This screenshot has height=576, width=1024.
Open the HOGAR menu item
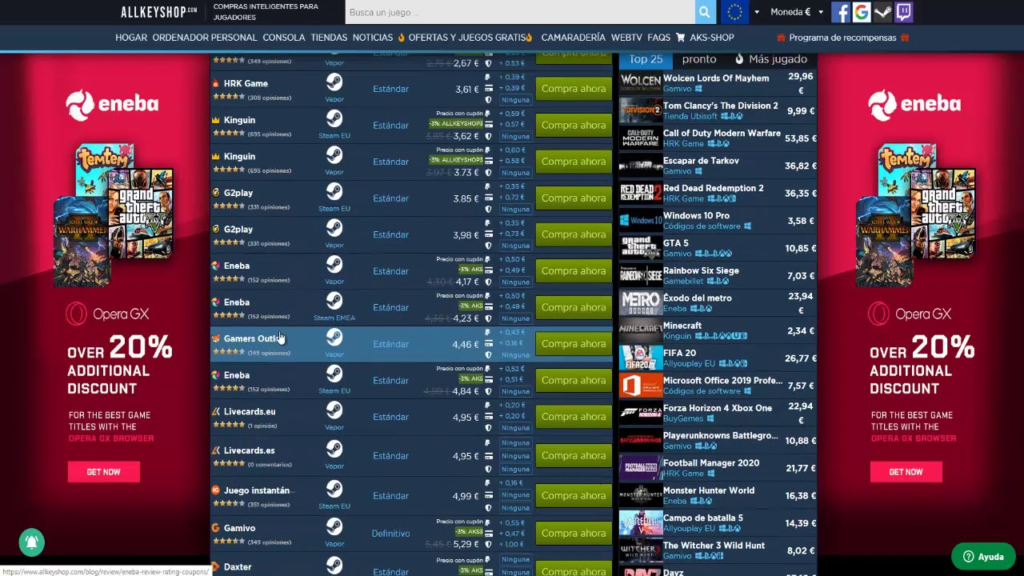131,38
